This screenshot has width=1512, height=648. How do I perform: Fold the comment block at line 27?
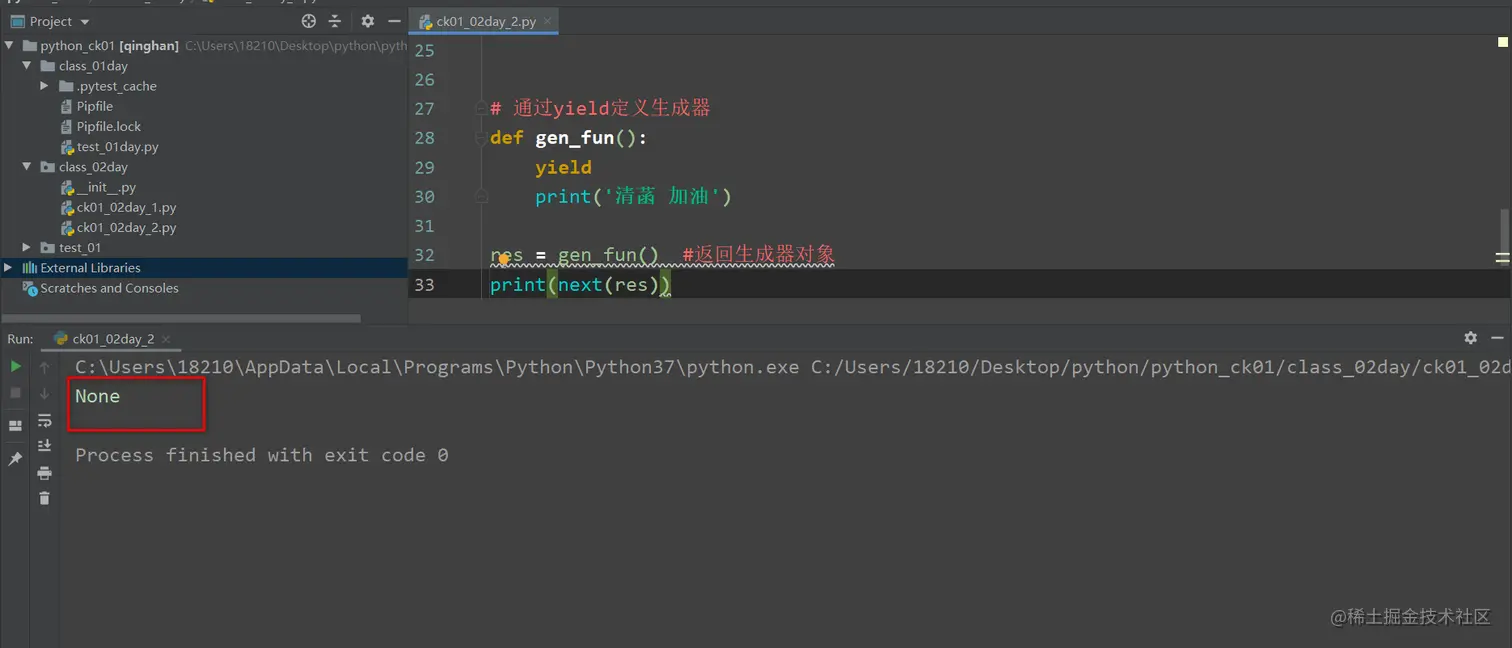pos(481,108)
